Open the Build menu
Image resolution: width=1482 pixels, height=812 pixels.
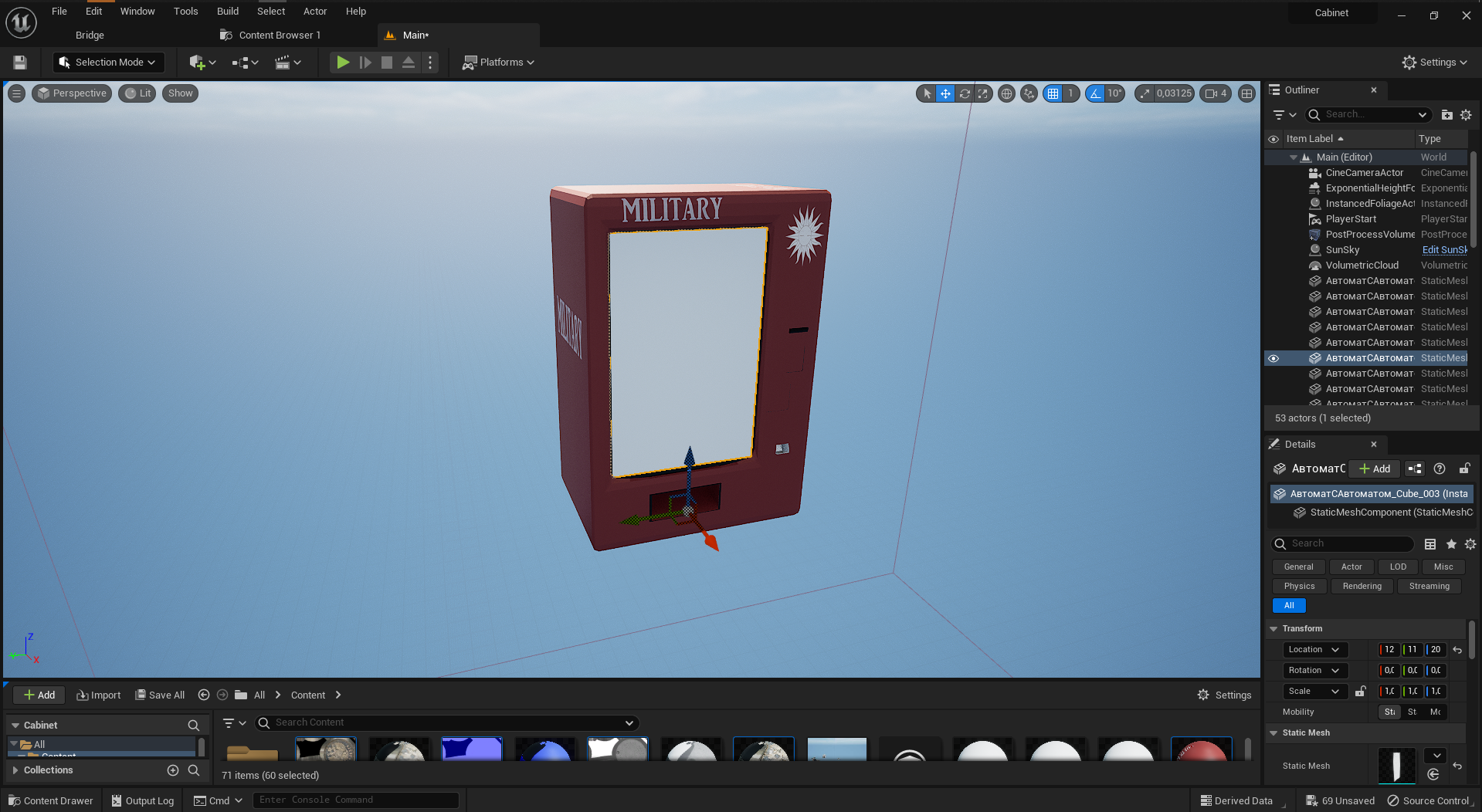click(x=228, y=12)
